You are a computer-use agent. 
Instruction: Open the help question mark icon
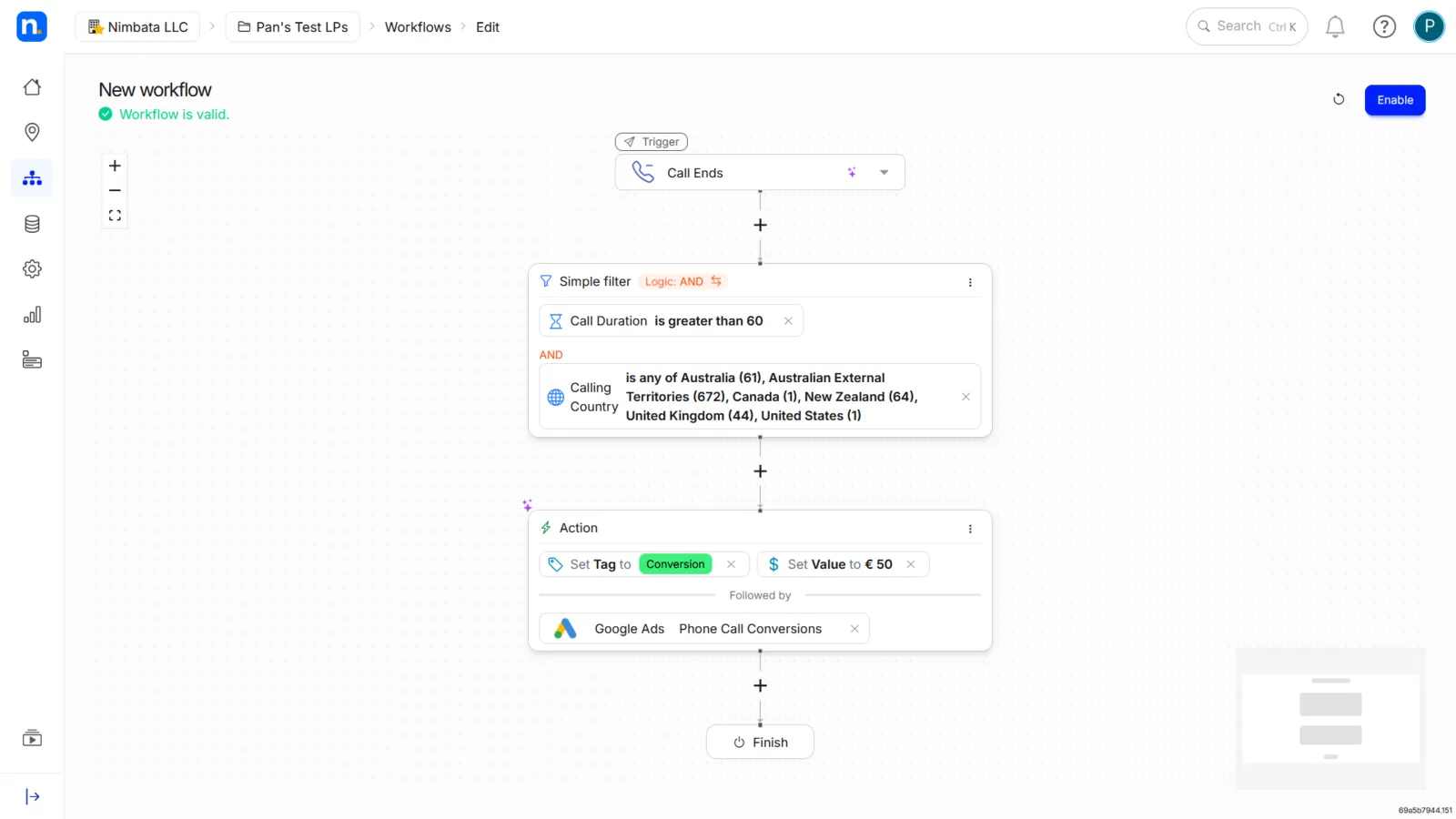(x=1384, y=27)
